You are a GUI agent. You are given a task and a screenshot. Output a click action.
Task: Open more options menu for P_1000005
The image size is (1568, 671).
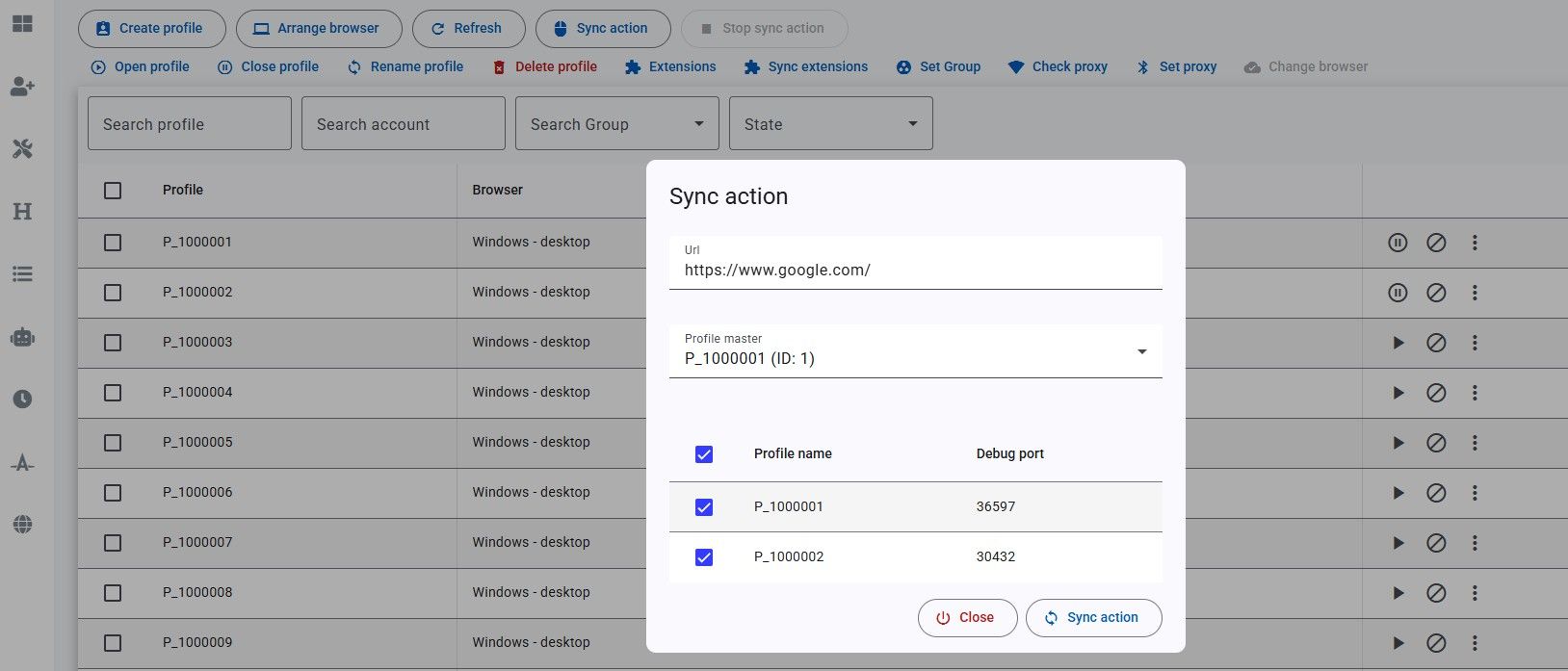1475,443
